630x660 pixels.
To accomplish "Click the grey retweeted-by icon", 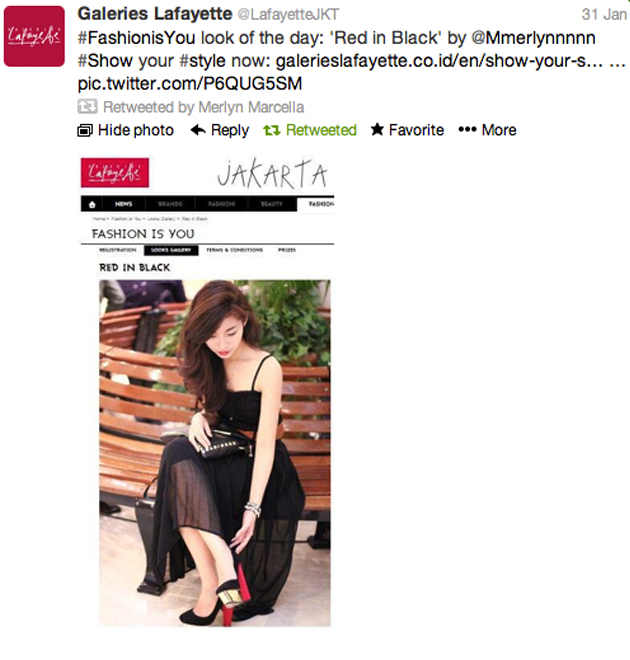I will [x=87, y=106].
